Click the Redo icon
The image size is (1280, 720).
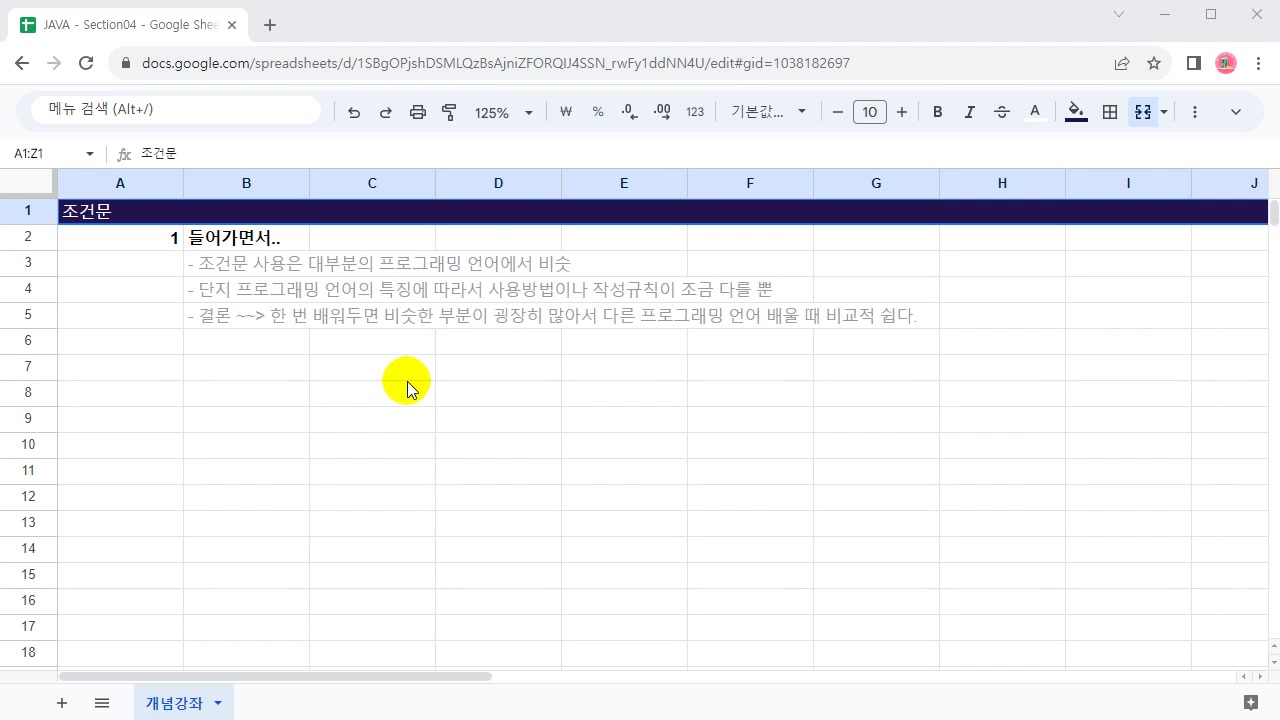pyautogui.click(x=385, y=112)
